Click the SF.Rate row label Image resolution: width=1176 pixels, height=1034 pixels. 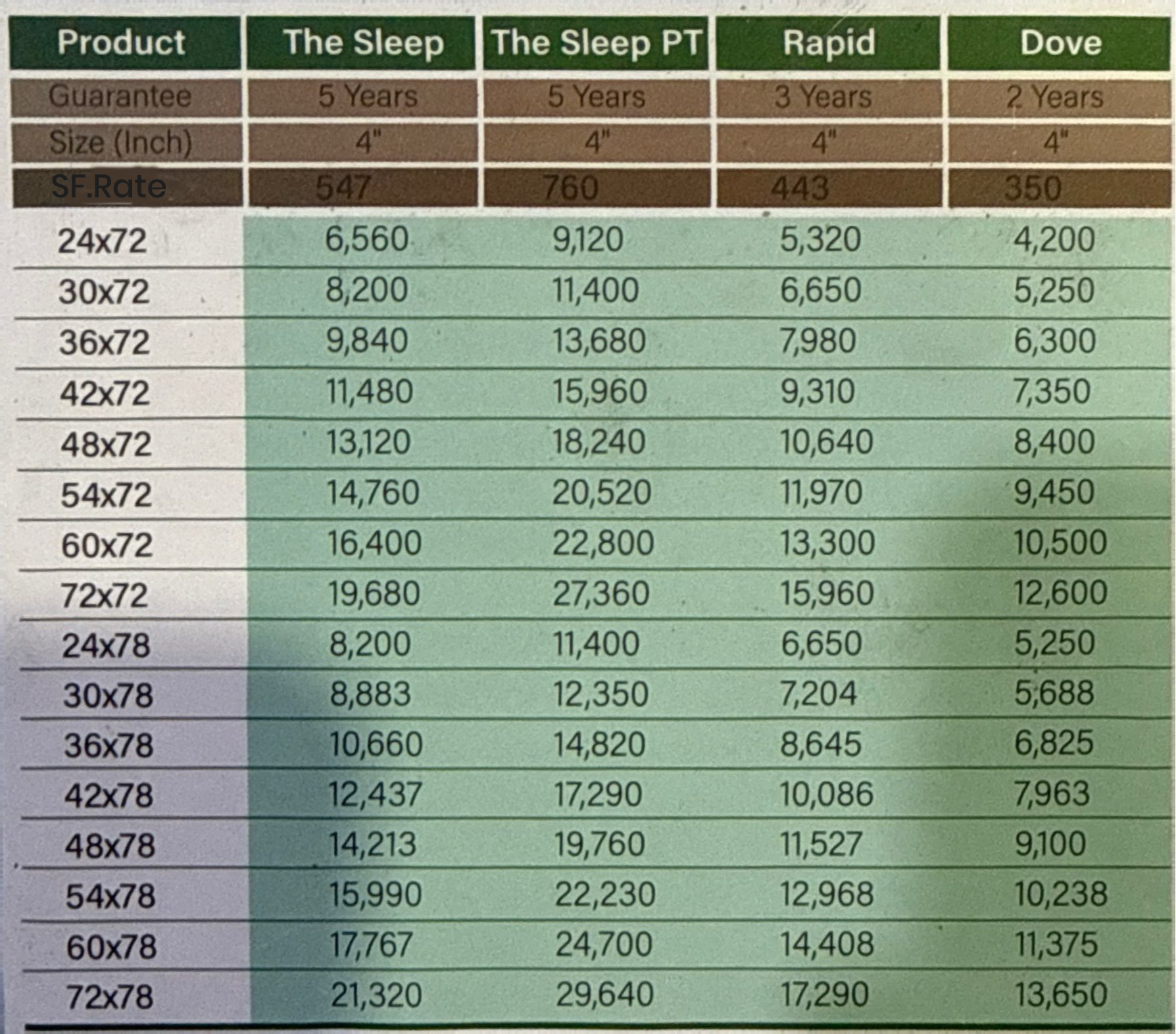click(109, 187)
